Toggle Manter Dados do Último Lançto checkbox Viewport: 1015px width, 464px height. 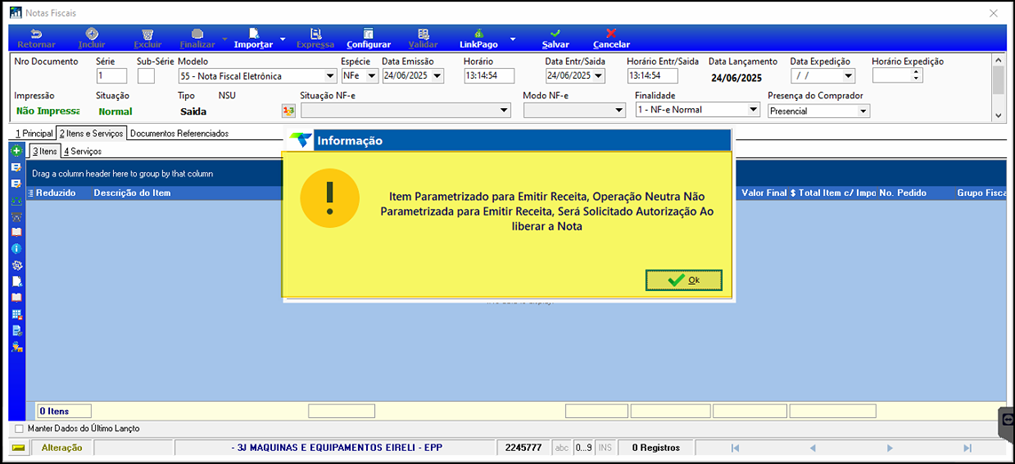coord(19,428)
